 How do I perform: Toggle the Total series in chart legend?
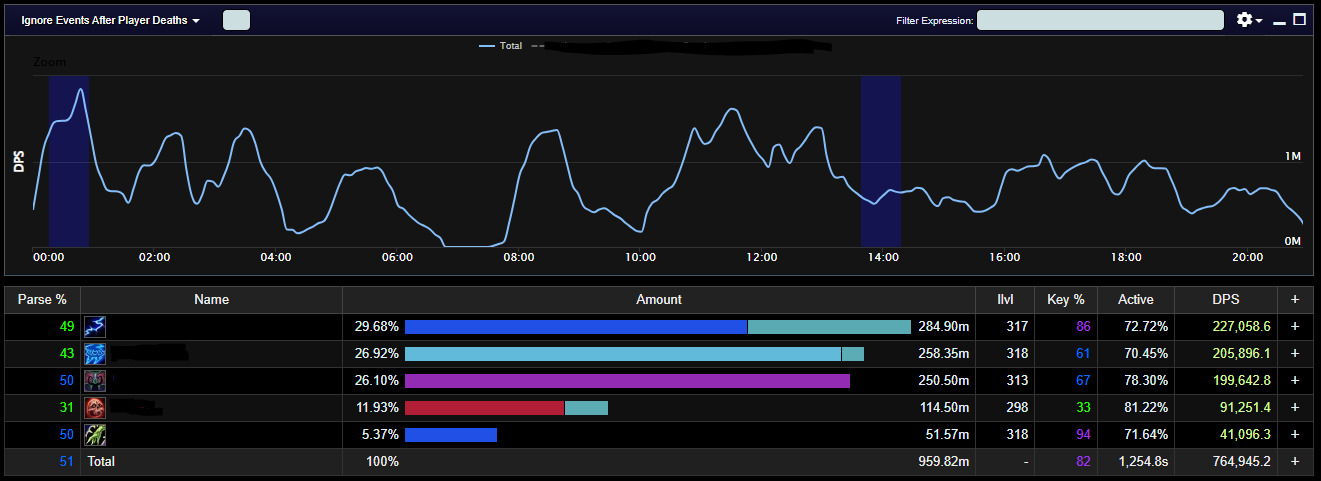[x=500, y=46]
